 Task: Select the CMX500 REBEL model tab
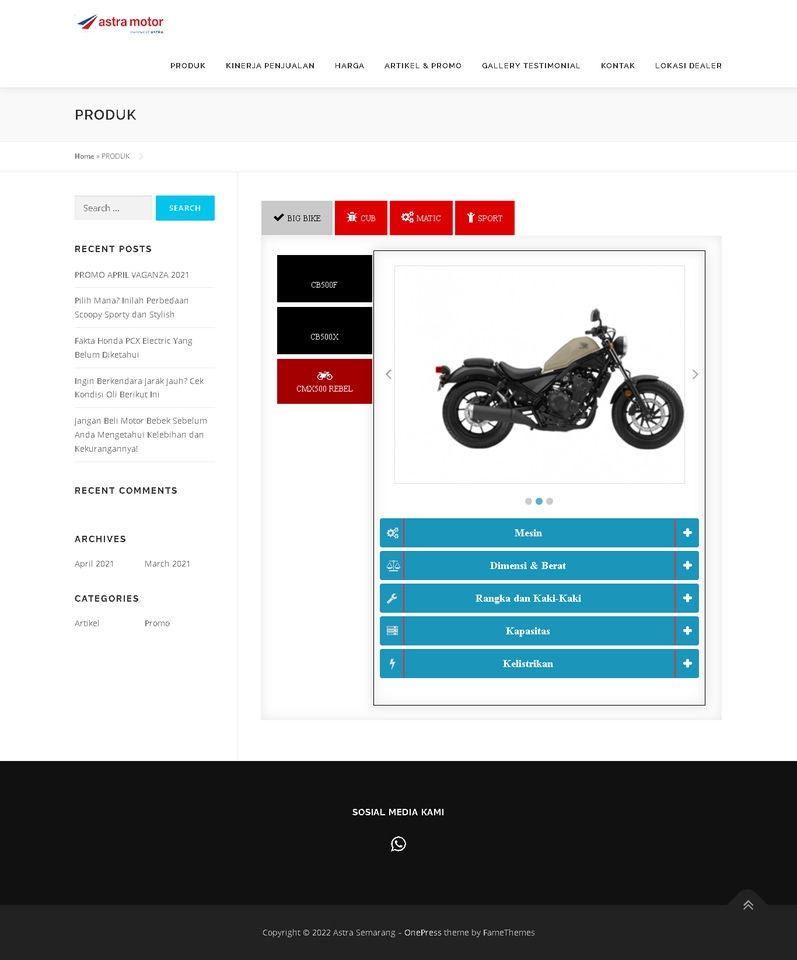click(x=324, y=381)
